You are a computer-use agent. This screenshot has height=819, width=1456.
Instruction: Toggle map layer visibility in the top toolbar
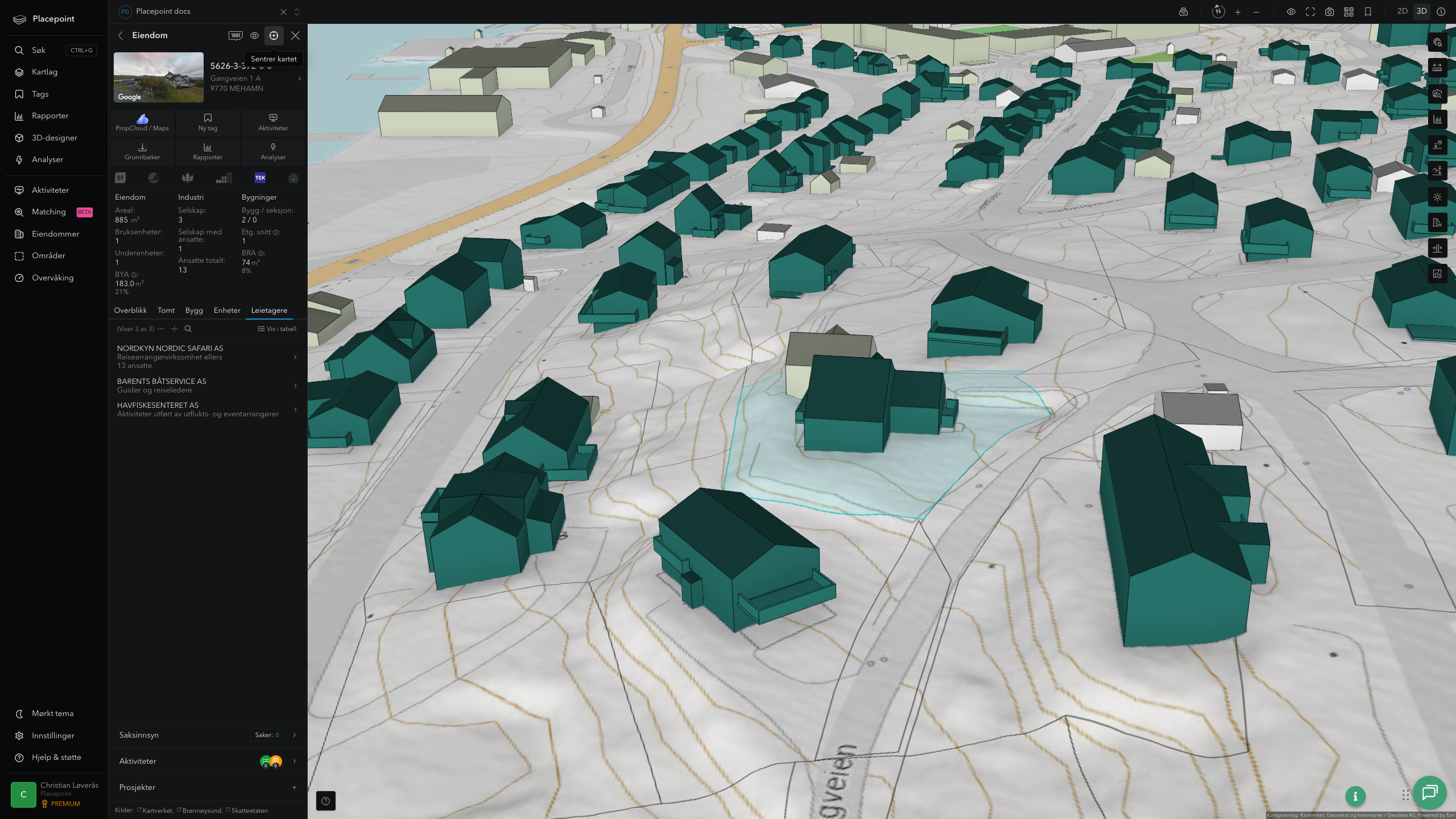1291,12
